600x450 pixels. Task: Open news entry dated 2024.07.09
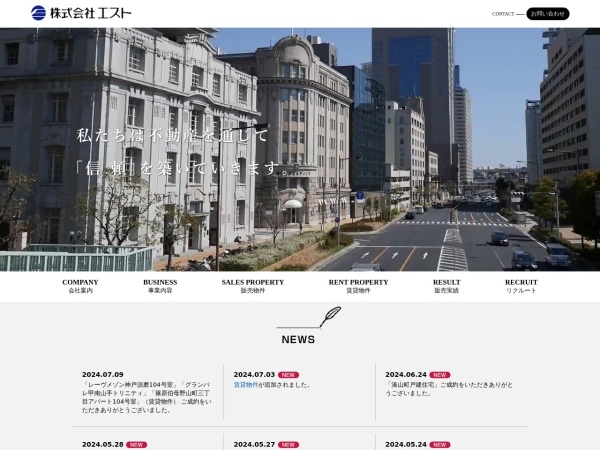103,375
